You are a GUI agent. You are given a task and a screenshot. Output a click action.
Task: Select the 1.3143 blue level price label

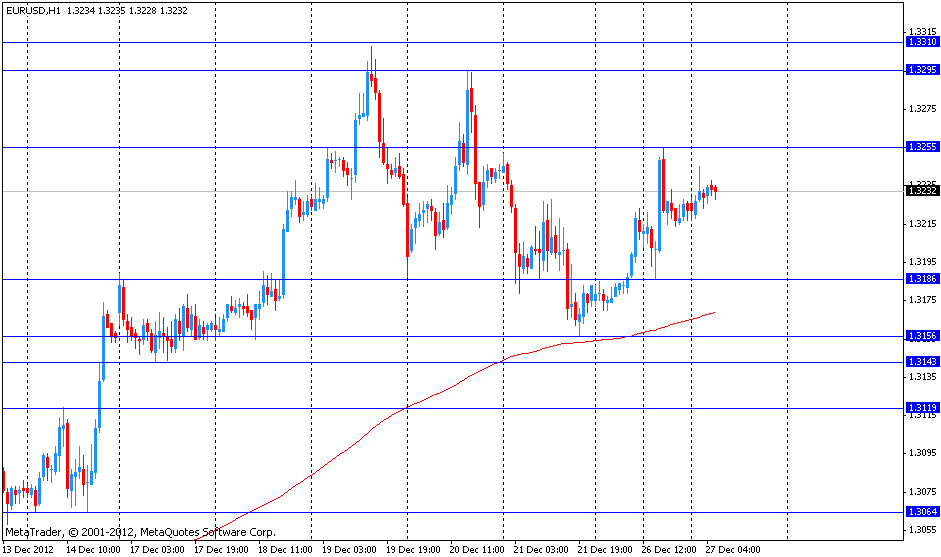coord(922,361)
